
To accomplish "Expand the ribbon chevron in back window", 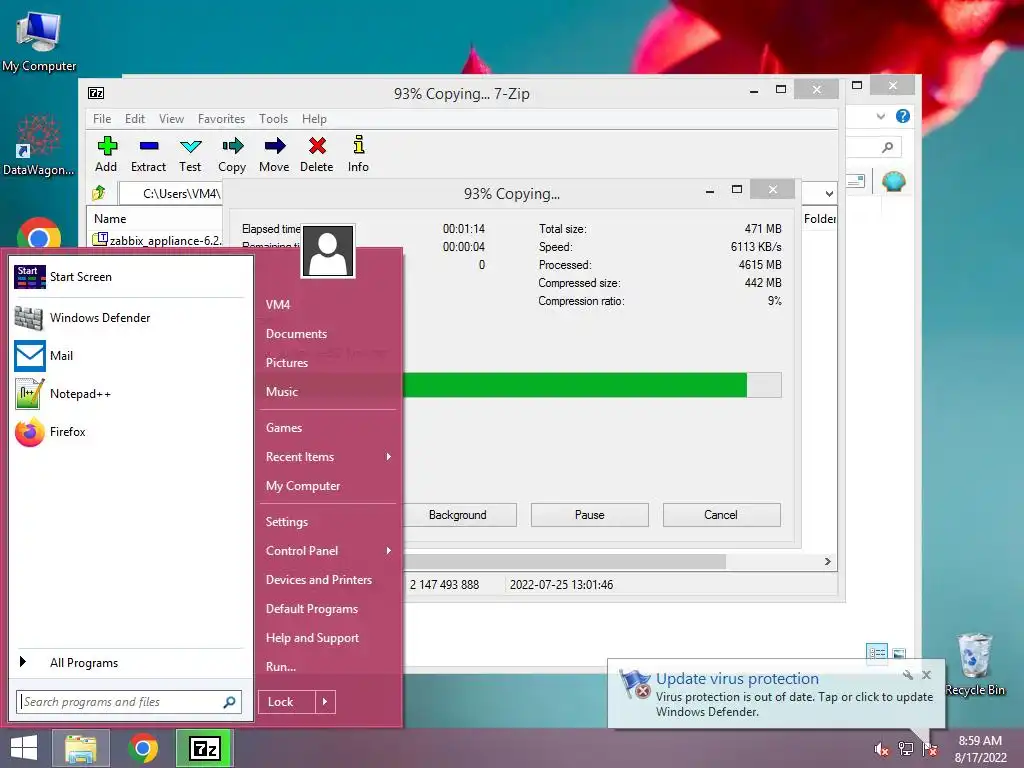I will (881, 116).
